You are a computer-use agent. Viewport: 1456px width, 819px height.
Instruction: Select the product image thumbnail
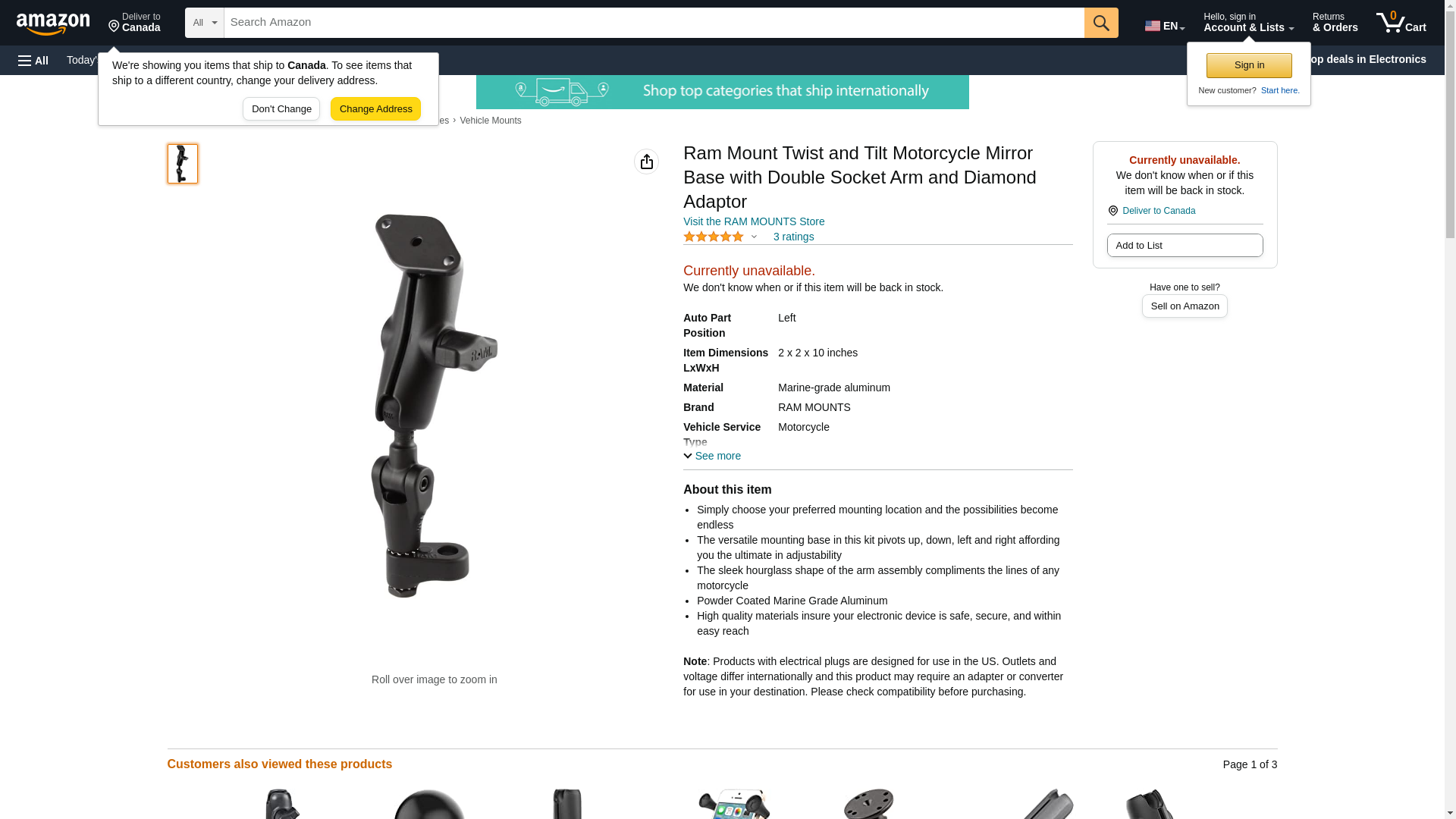tap(183, 164)
